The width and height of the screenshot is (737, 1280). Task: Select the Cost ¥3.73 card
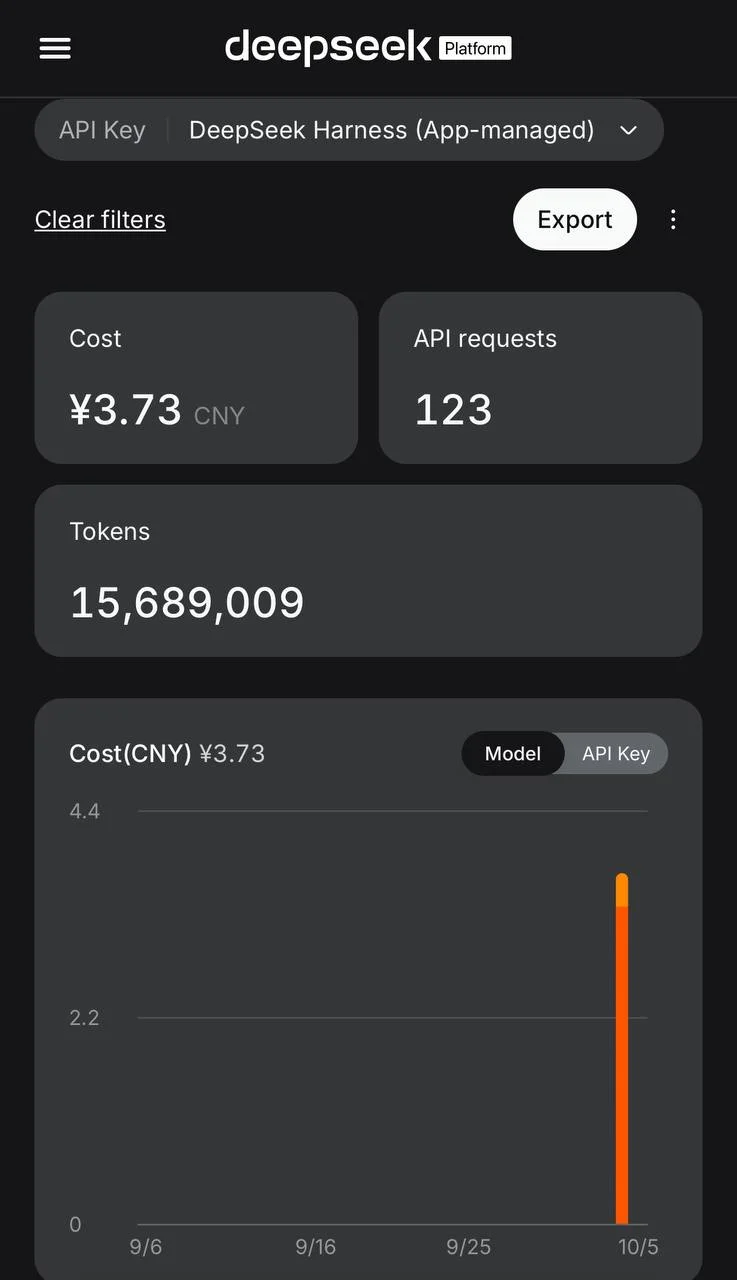click(x=196, y=378)
